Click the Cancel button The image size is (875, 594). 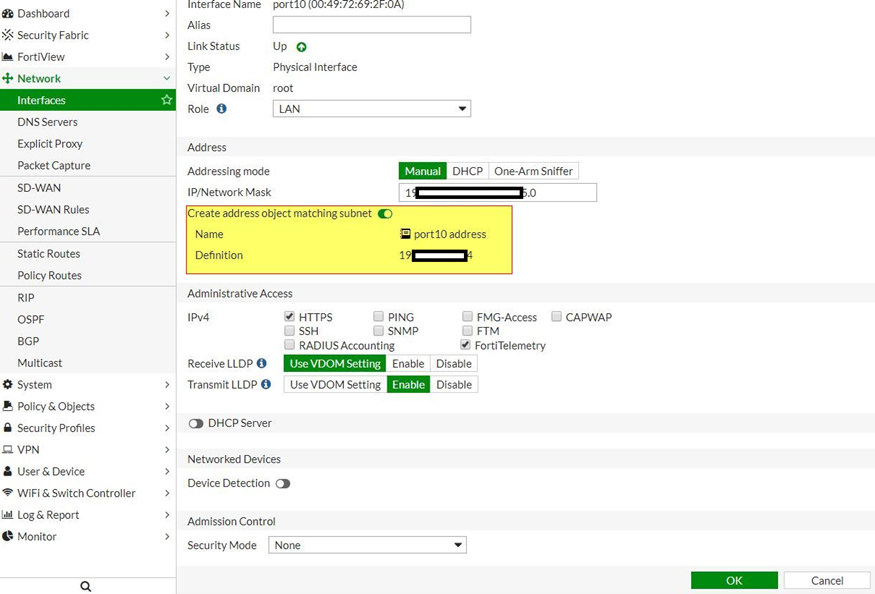pyautogui.click(x=827, y=581)
